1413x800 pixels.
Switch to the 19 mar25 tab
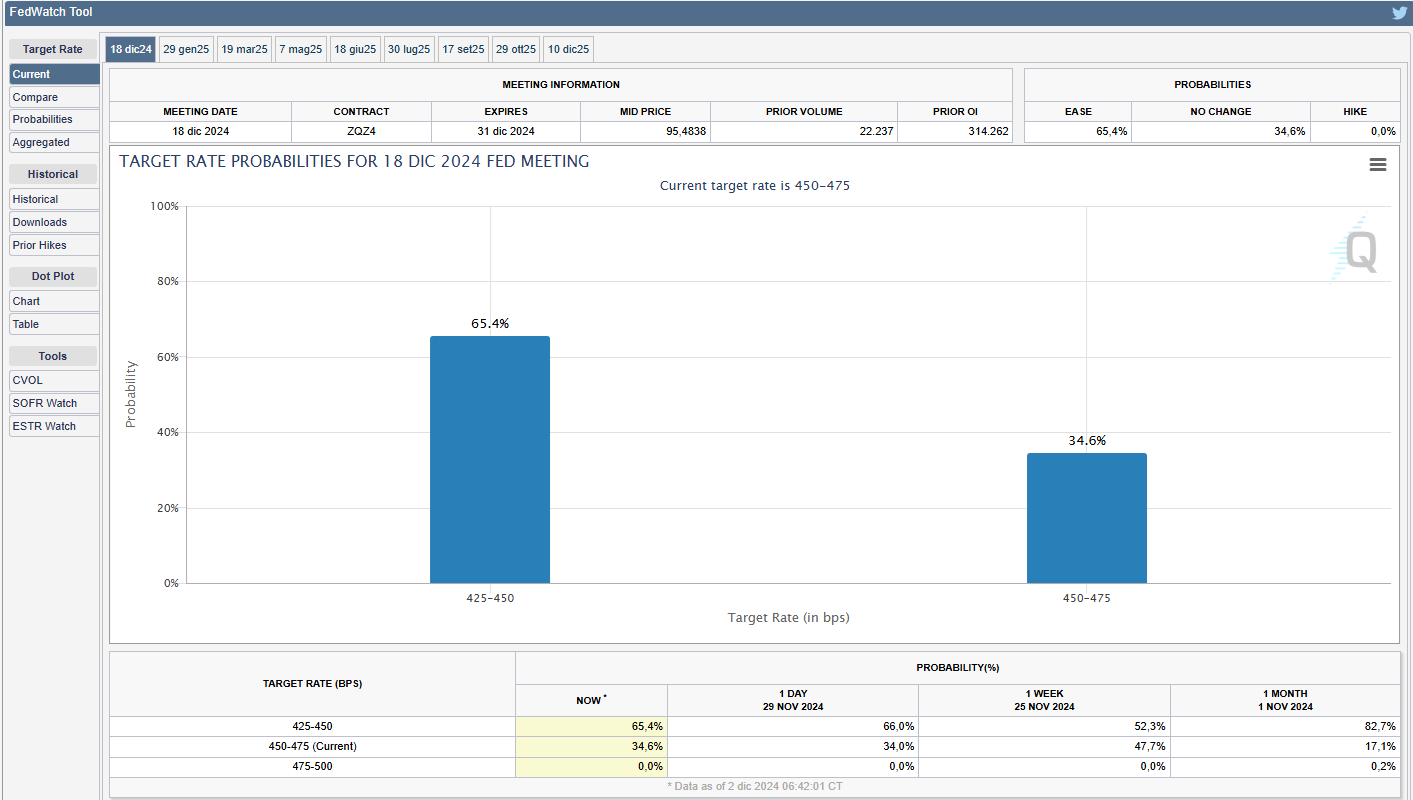click(244, 49)
